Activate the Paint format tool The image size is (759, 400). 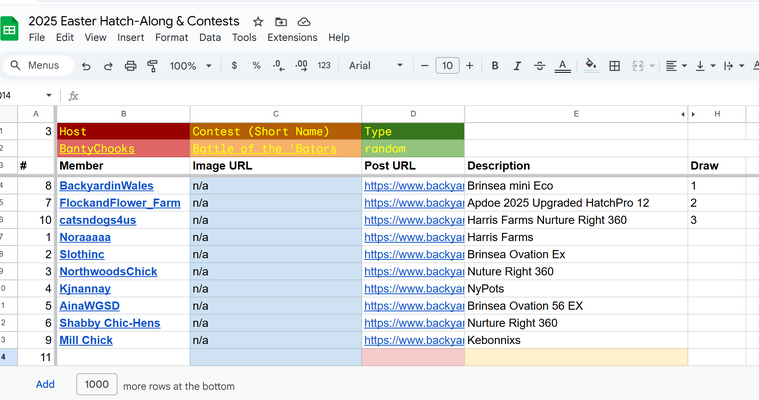tap(152, 66)
